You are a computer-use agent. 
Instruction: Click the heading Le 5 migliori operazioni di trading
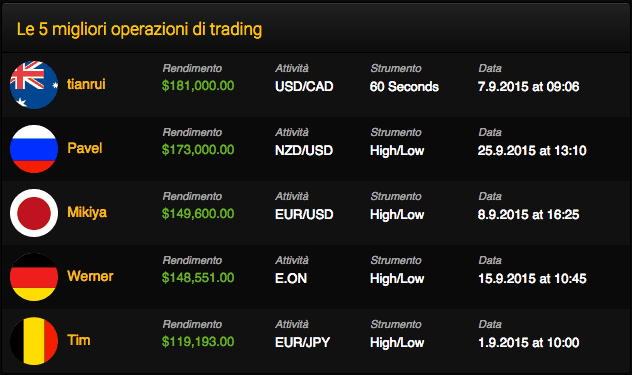pyautogui.click(x=139, y=29)
